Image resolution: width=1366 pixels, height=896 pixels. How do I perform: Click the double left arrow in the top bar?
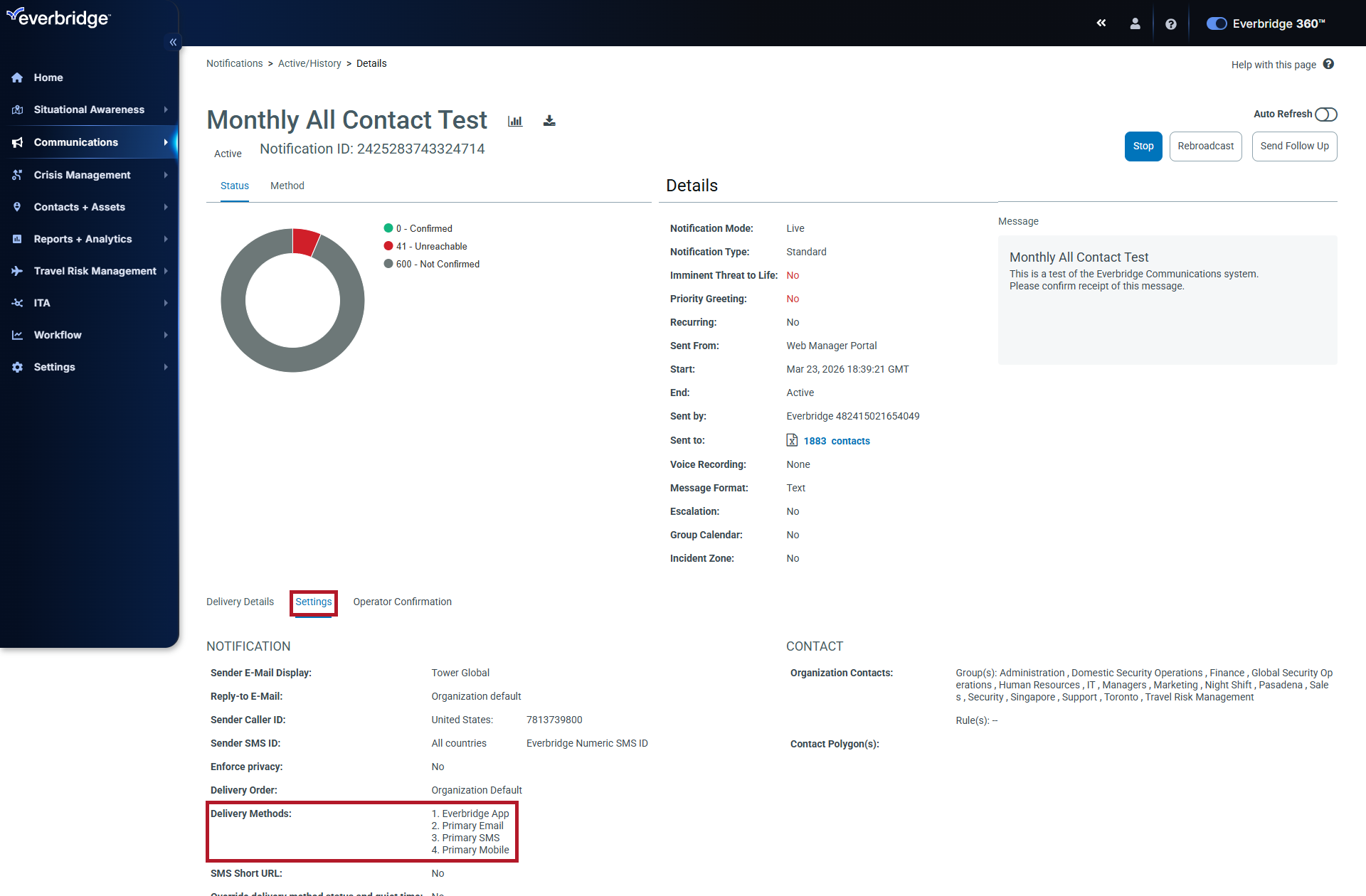click(x=1101, y=23)
